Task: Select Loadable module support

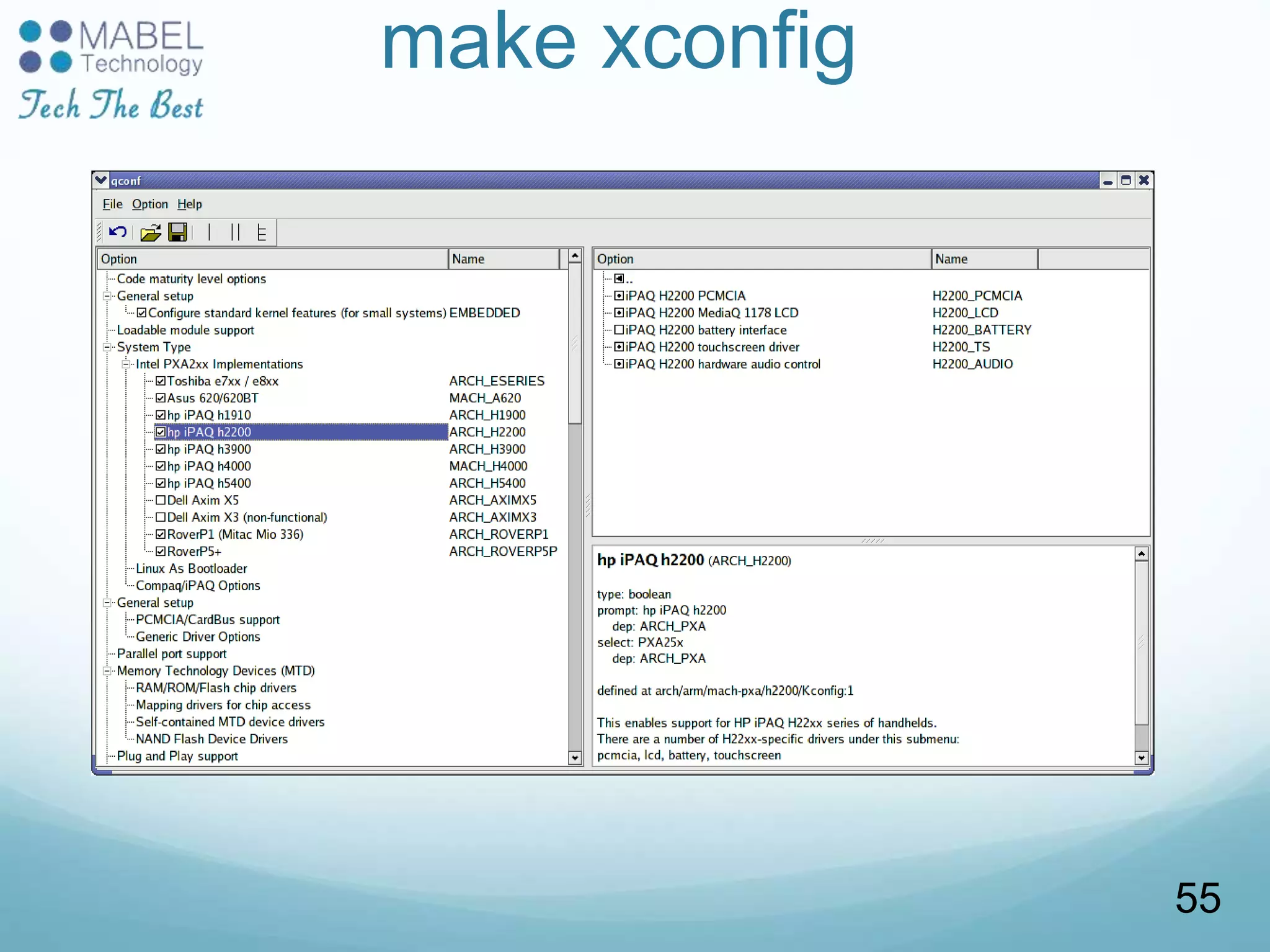Action: point(185,330)
